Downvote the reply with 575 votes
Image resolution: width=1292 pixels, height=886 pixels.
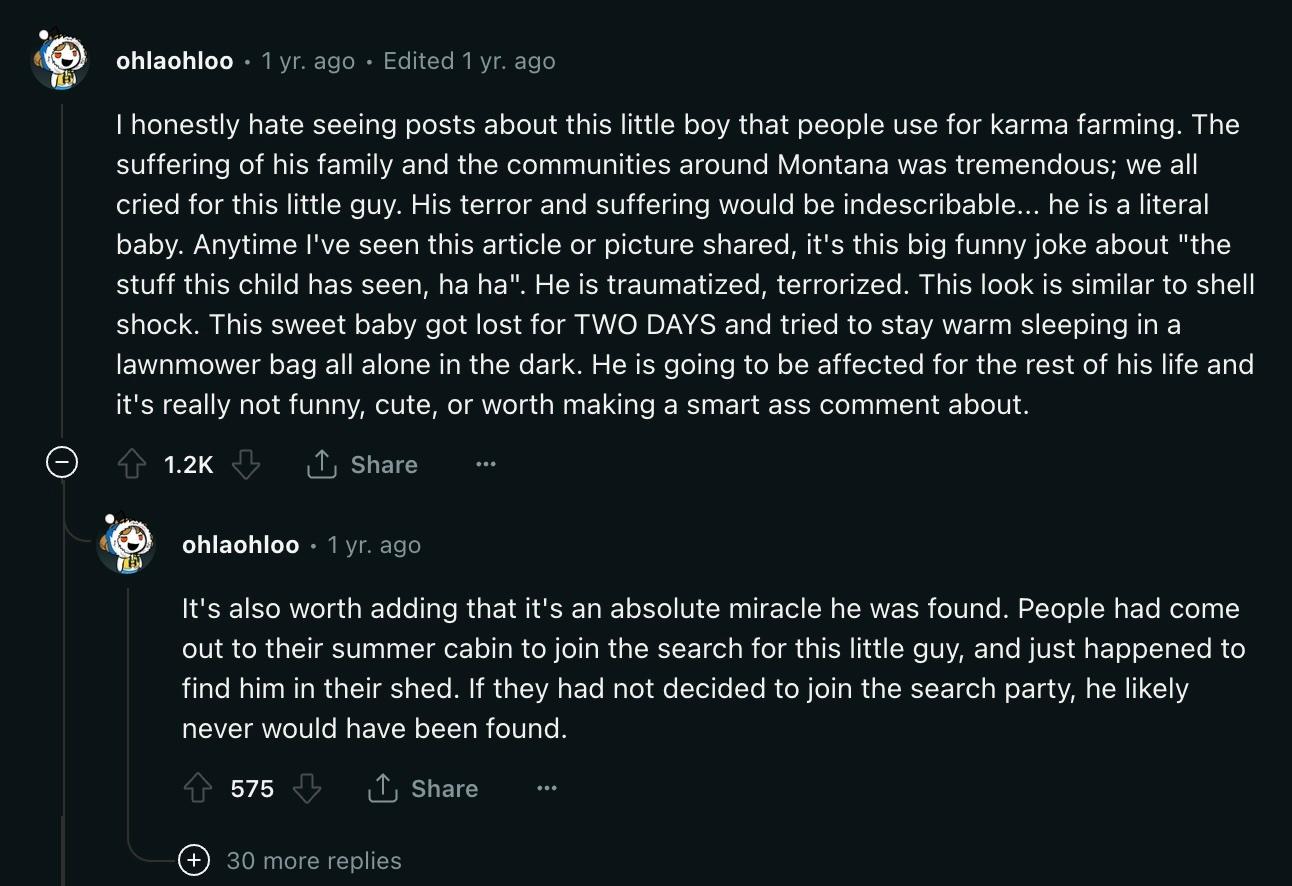click(x=307, y=789)
